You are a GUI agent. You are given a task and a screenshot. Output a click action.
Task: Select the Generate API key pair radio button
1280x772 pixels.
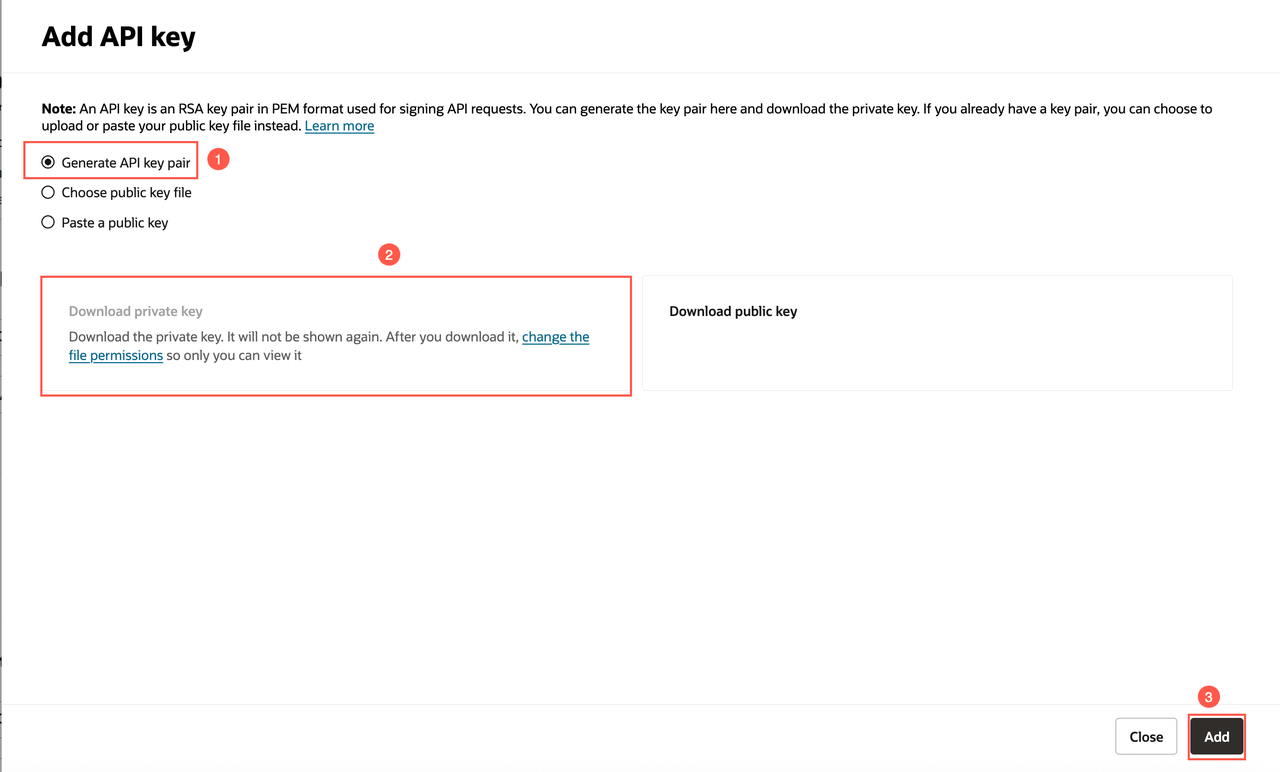click(48, 162)
